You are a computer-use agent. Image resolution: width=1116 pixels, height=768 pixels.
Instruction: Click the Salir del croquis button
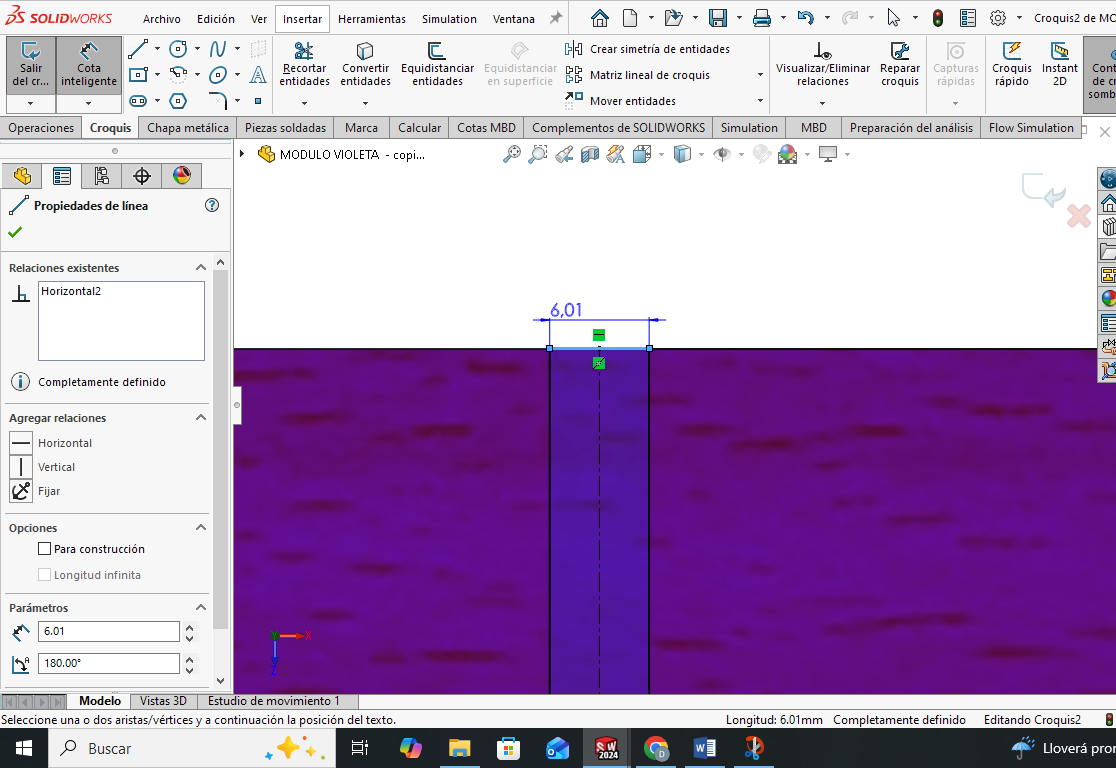pyautogui.click(x=31, y=65)
